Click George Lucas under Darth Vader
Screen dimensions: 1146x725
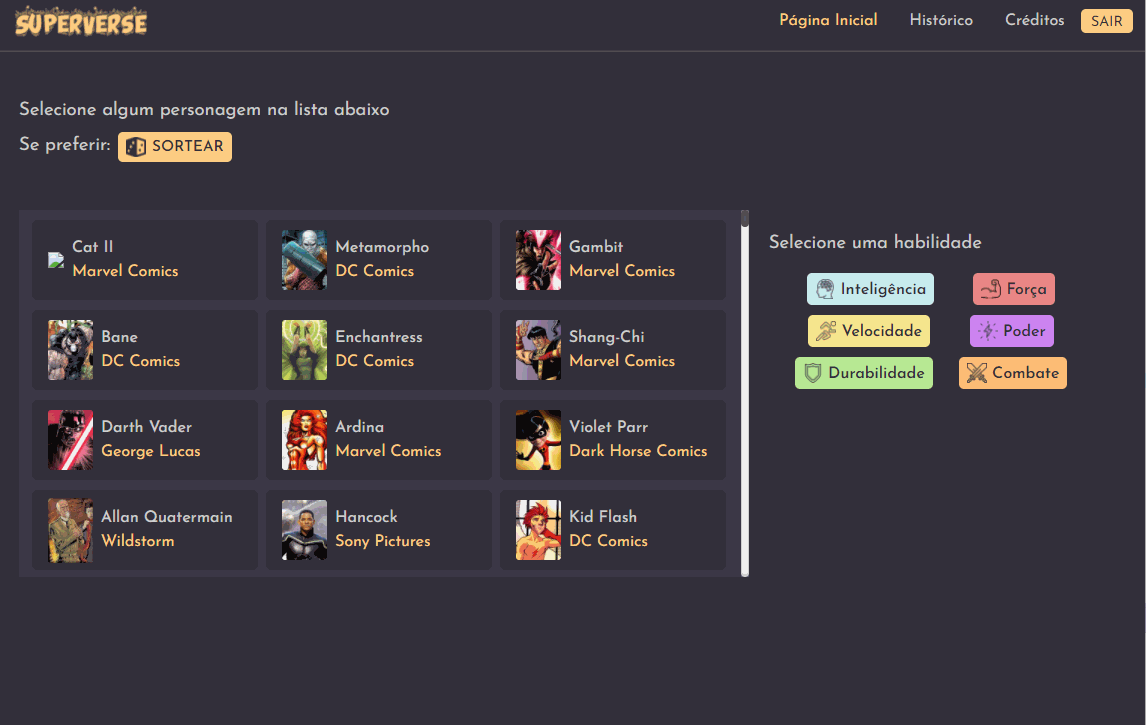click(x=151, y=452)
